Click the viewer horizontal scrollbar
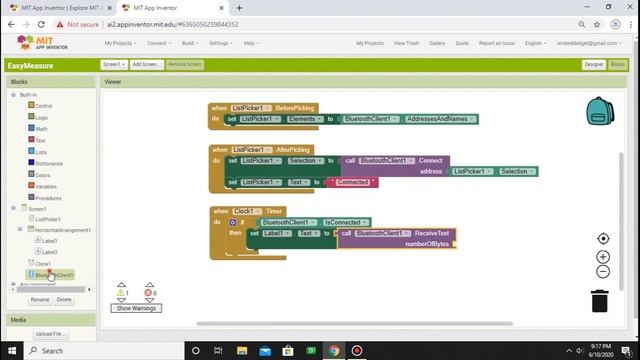 [x=355, y=324]
